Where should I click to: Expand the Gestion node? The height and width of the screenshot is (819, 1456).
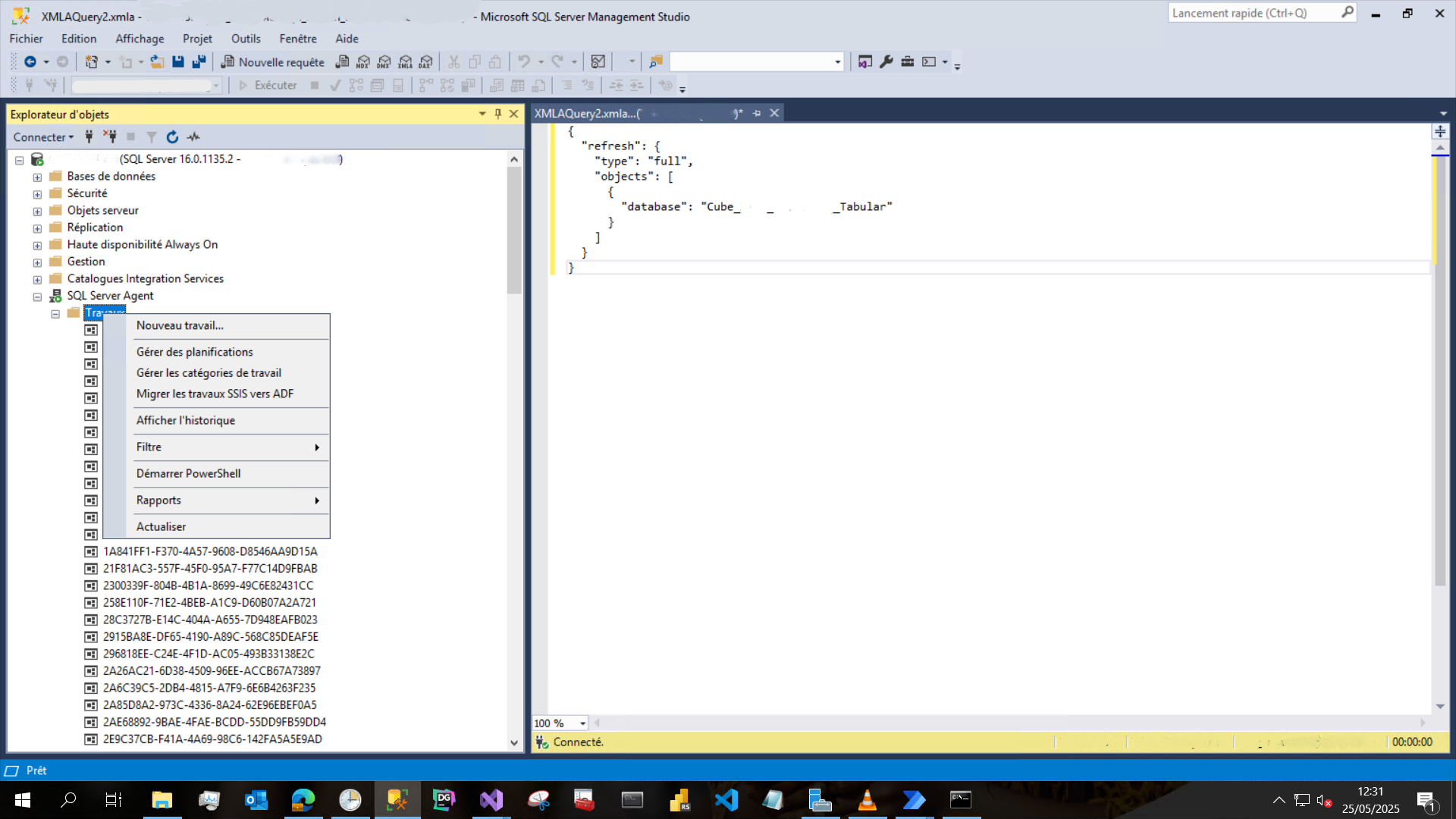pos(37,262)
